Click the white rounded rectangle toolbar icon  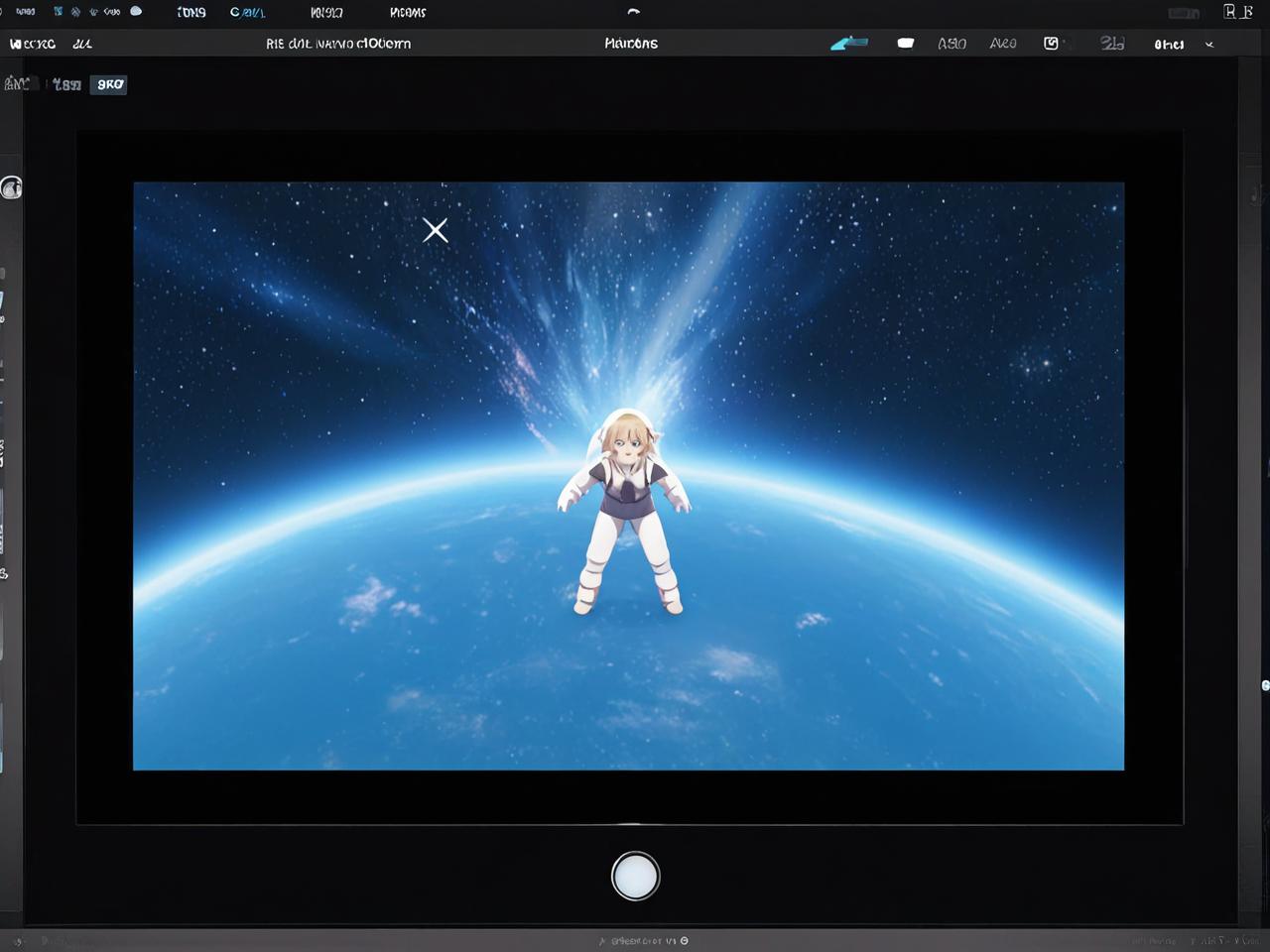pos(905,44)
